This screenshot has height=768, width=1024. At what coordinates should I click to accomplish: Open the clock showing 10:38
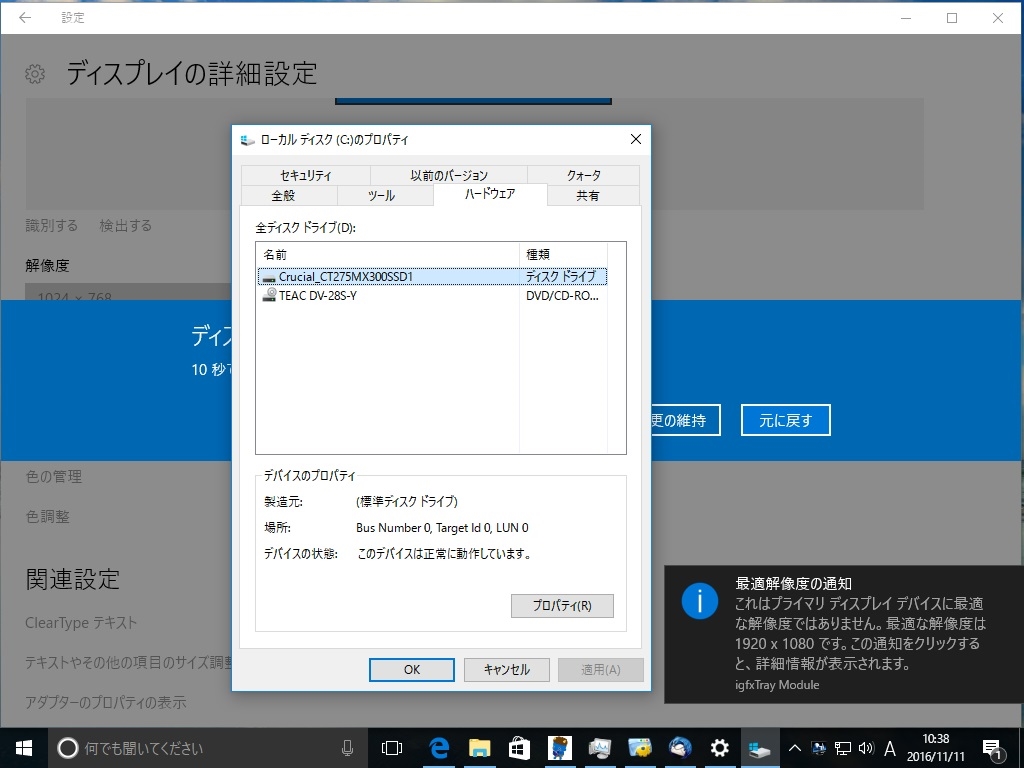(x=935, y=748)
